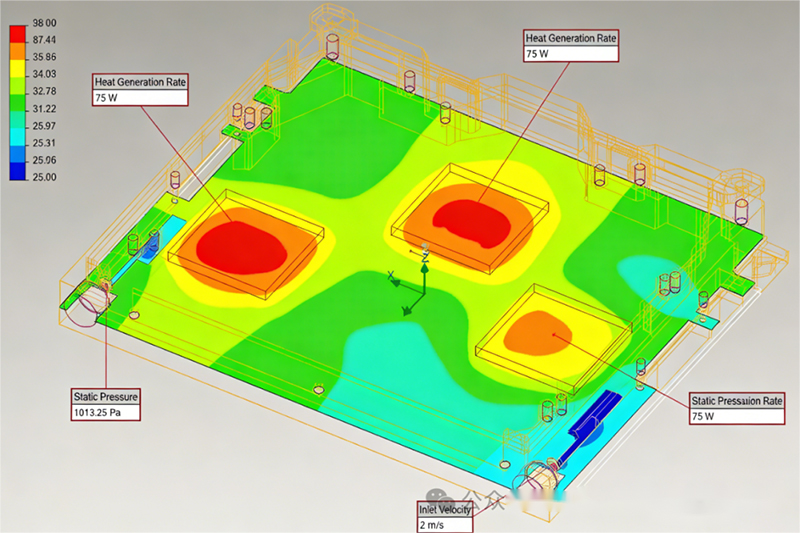Select the green Y axis arrow of the triad
The image size is (800, 533).
click(x=412, y=304)
